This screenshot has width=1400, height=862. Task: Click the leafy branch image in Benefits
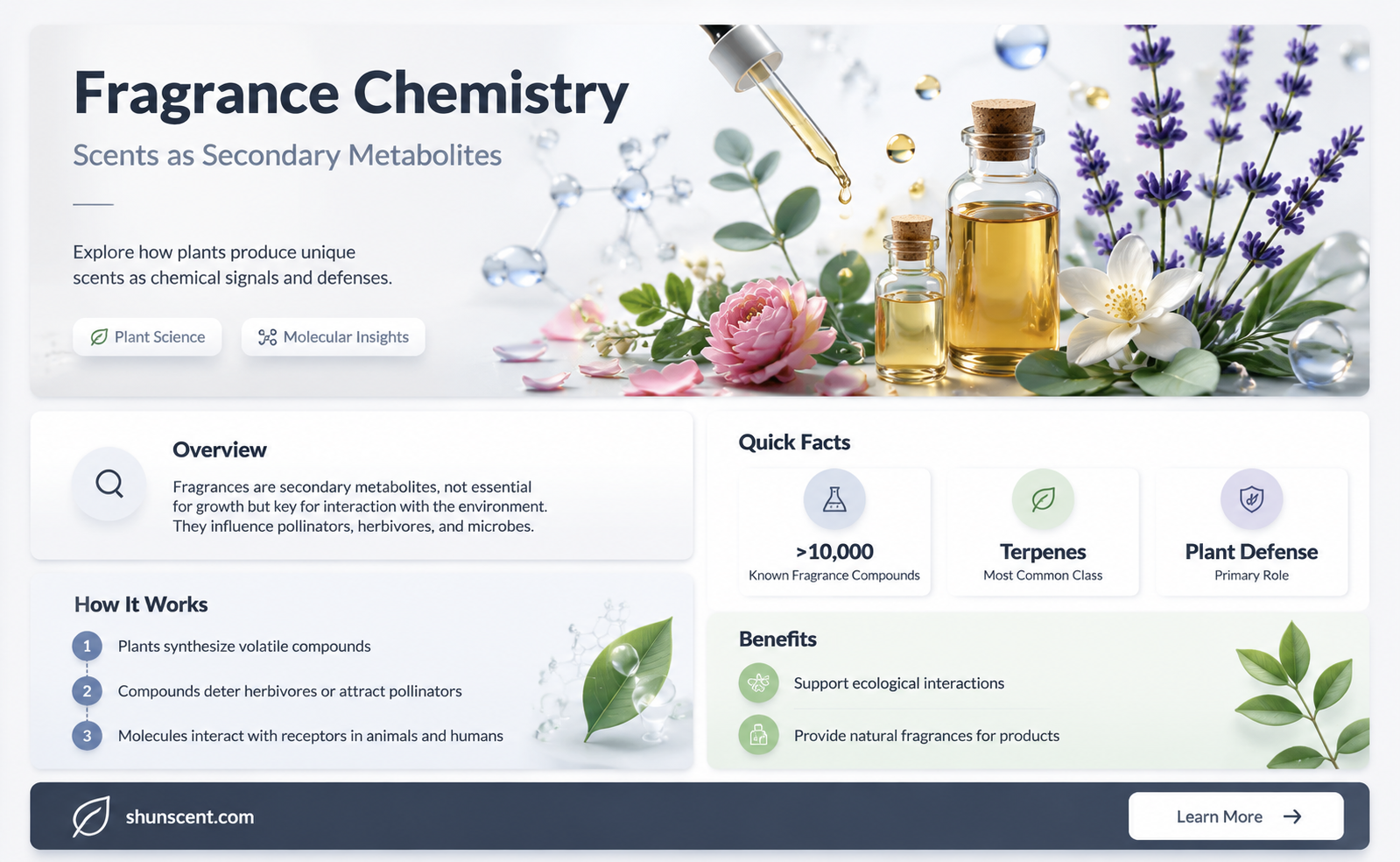point(1302,695)
